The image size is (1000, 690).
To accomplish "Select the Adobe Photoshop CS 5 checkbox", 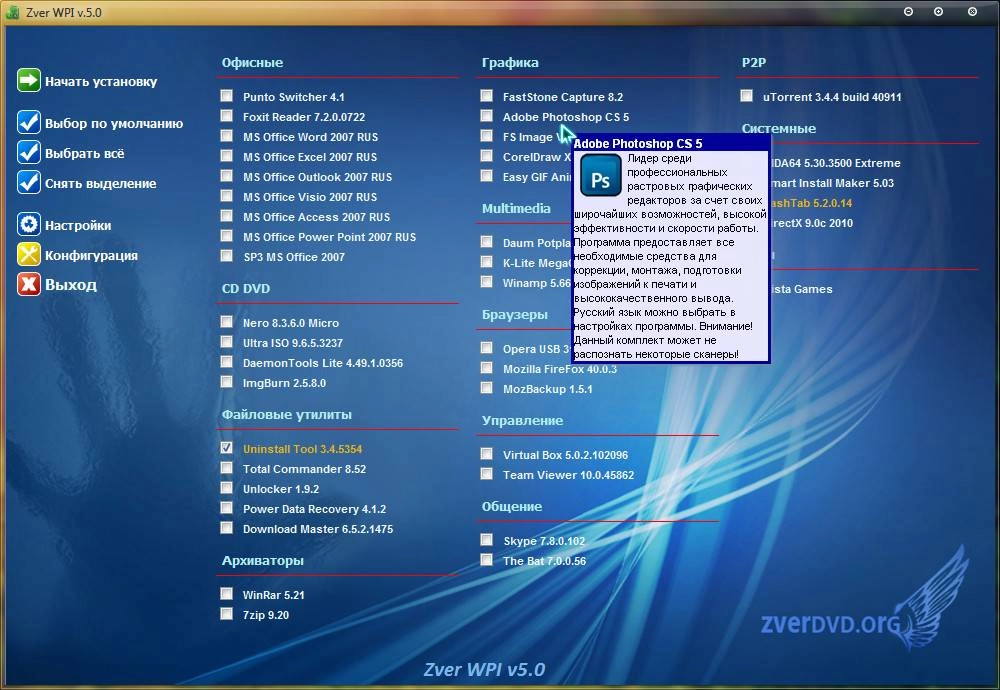I will [x=487, y=115].
